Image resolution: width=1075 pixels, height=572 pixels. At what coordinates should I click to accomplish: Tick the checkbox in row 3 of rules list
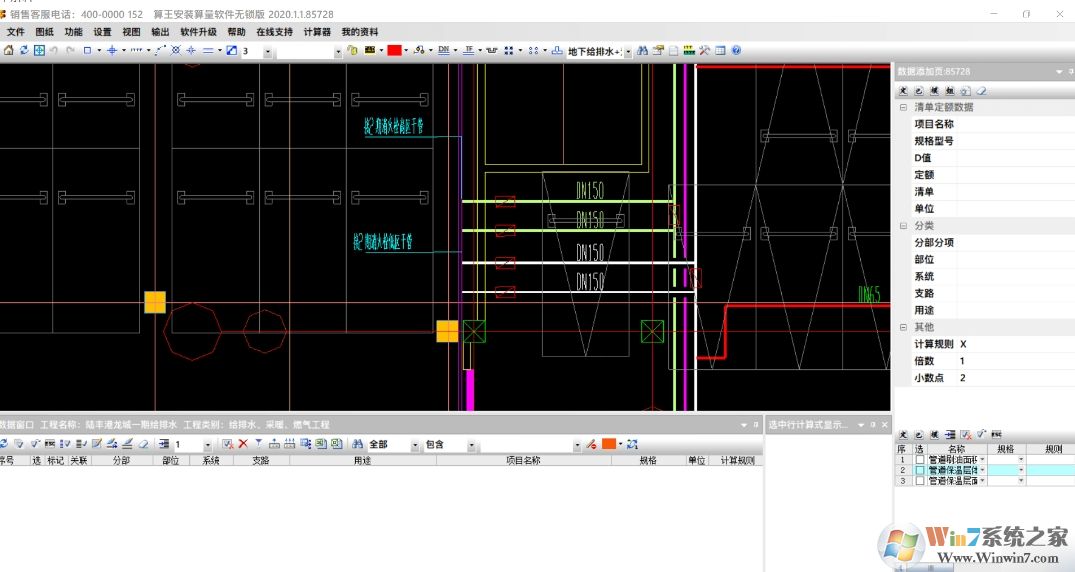pos(920,481)
